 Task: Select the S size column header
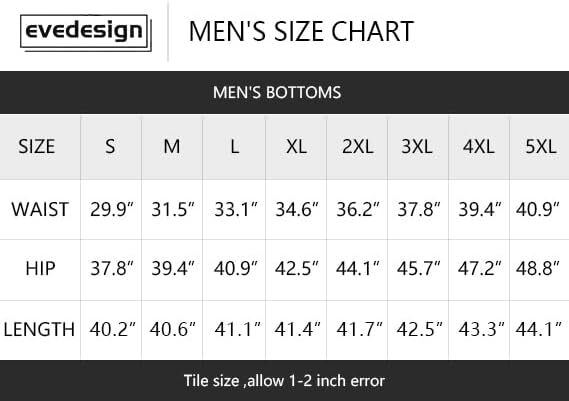(110, 147)
